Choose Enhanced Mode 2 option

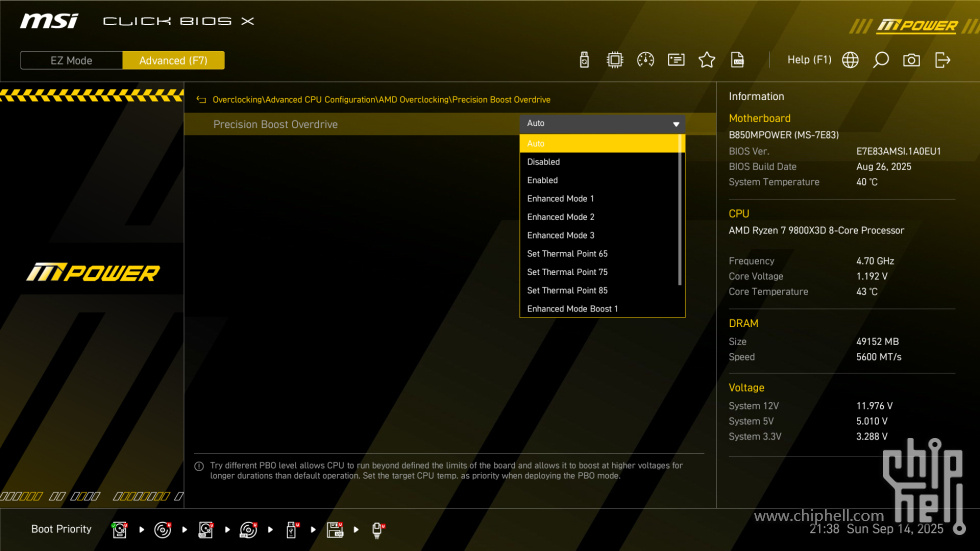pyautogui.click(x=599, y=217)
